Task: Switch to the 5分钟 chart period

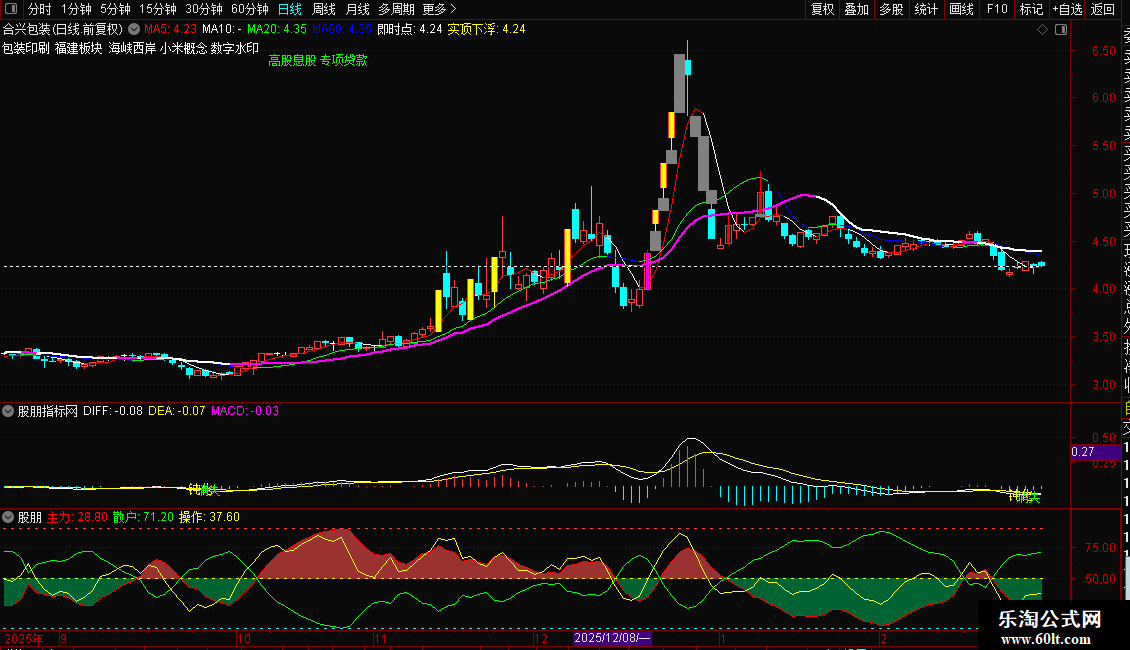Action: 115,9
